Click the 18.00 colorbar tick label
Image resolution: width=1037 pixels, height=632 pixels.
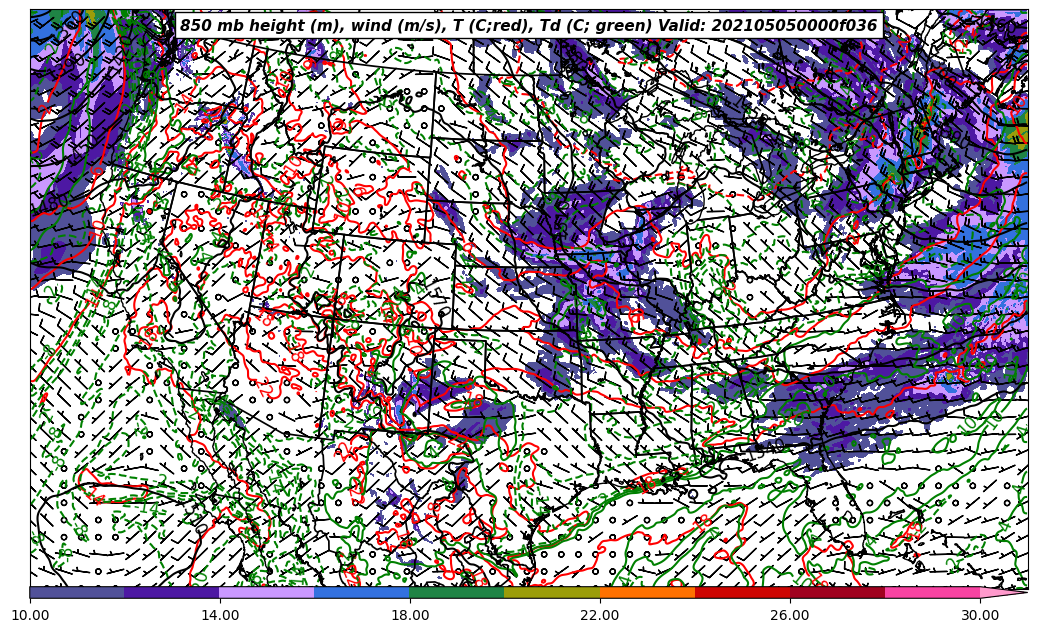click(410, 616)
